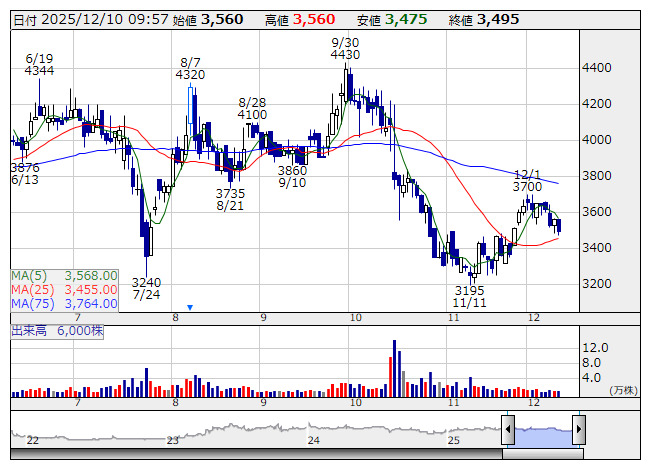The height and width of the screenshot is (470, 653).
Task: Click the 3735 8/21 annotation
Action: (230, 199)
